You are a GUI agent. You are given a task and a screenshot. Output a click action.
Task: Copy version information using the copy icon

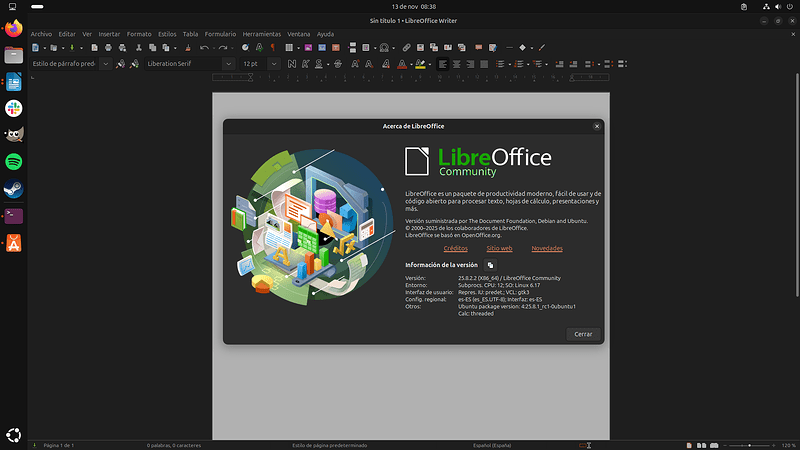490,264
